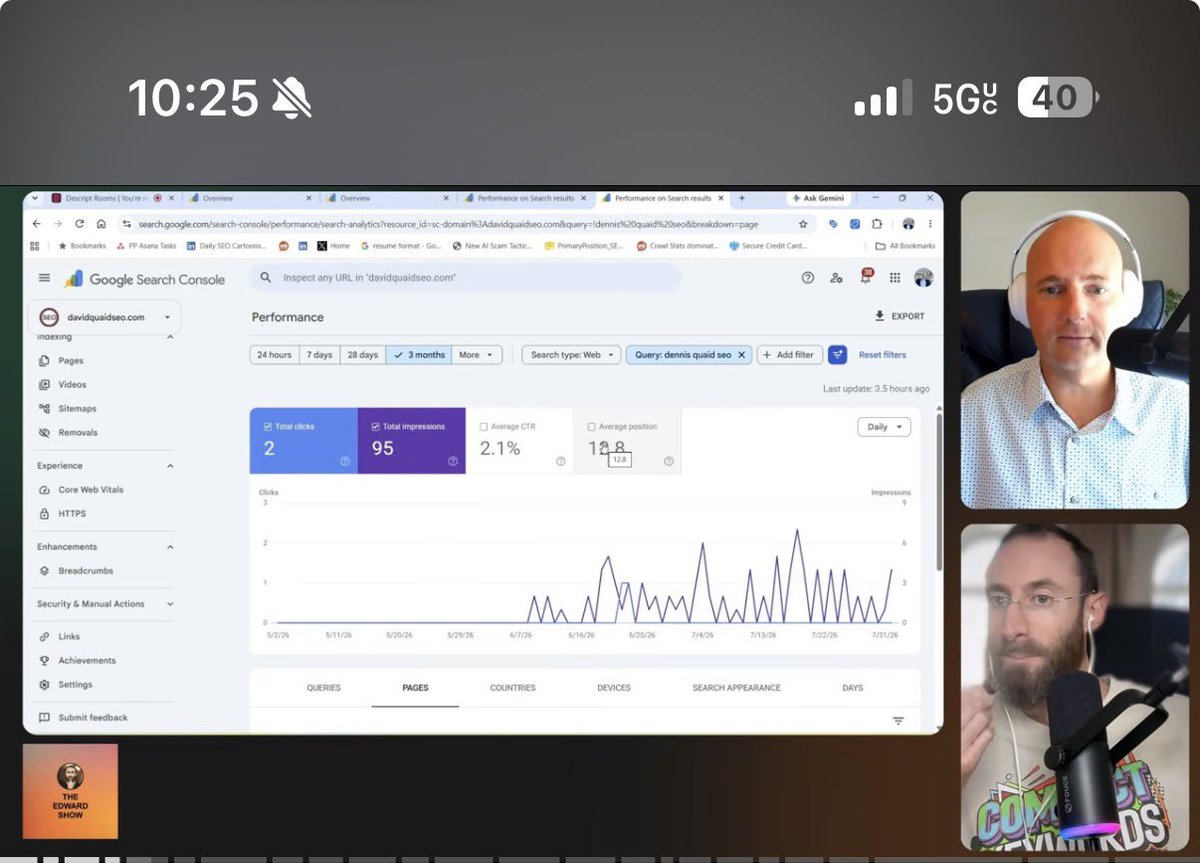Switch to the PAGES tab
The height and width of the screenshot is (863, 1200).
415,688
